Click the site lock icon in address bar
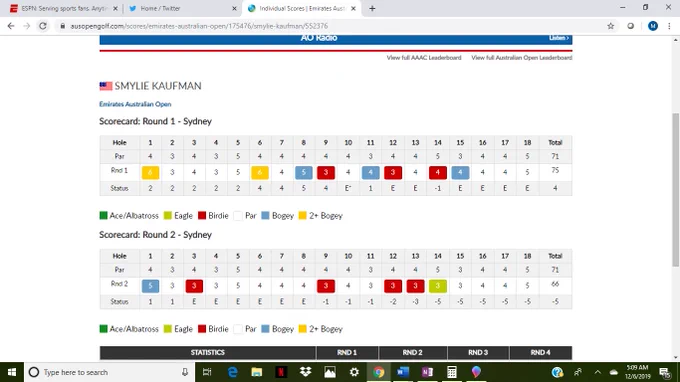680x382 pixels. [x=62, y=26]
